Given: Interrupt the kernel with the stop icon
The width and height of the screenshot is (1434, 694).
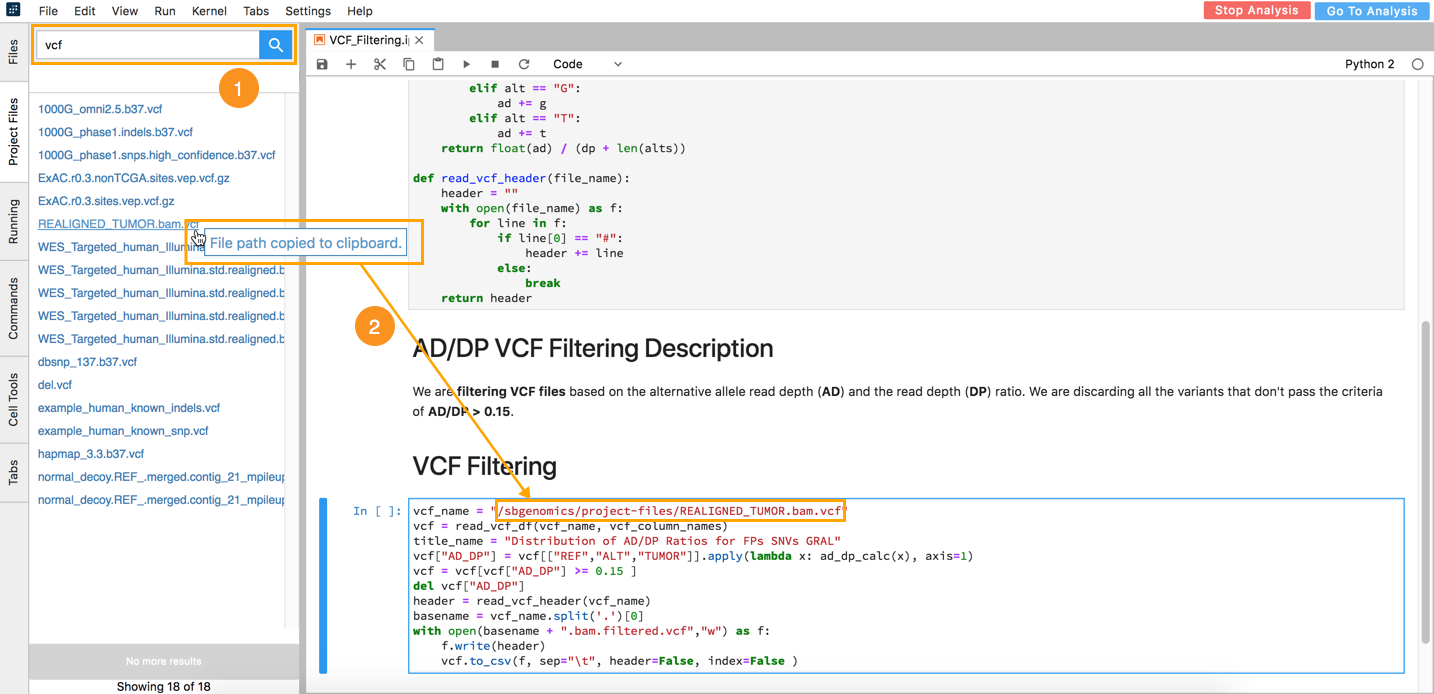Looking at the screenshot, I should [x=495, y=63].
